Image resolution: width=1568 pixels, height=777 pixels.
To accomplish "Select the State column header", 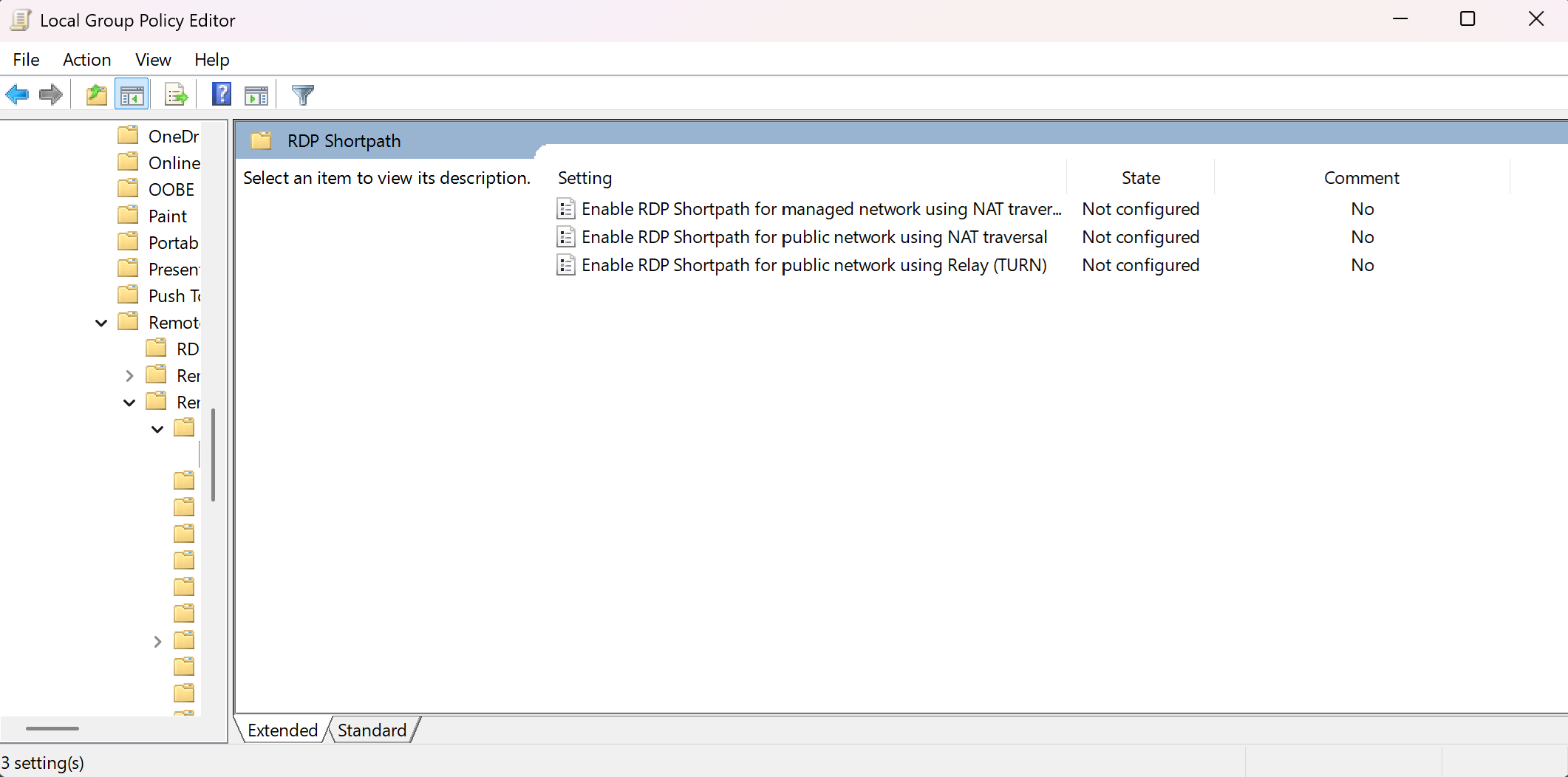I will (1140, 177).
